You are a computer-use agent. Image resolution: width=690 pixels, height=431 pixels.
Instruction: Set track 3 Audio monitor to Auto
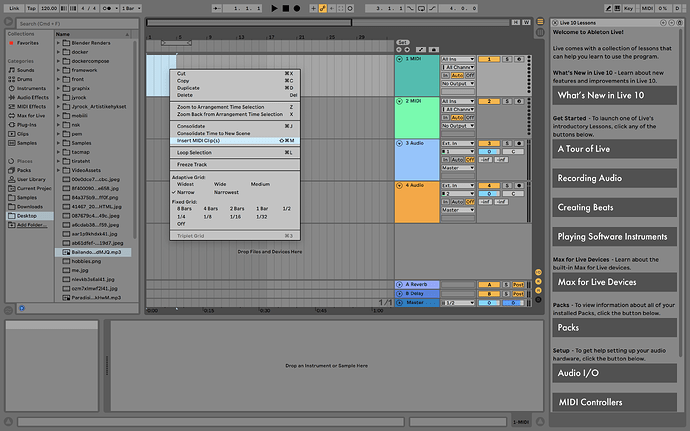[x=457, y=160]
